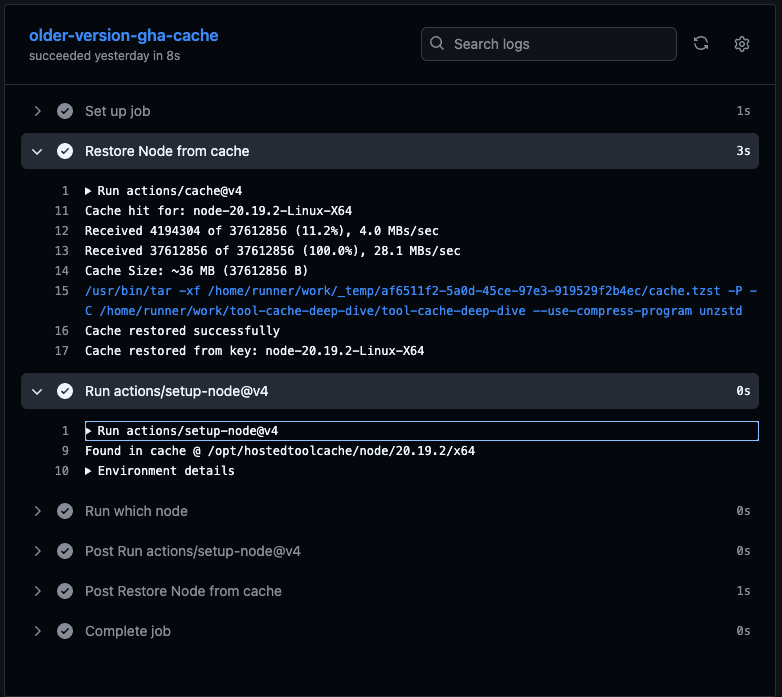The height and width of the screenshot is (697, 782).
Task: Click log line number 16
Action: click(x=61, y=331)
